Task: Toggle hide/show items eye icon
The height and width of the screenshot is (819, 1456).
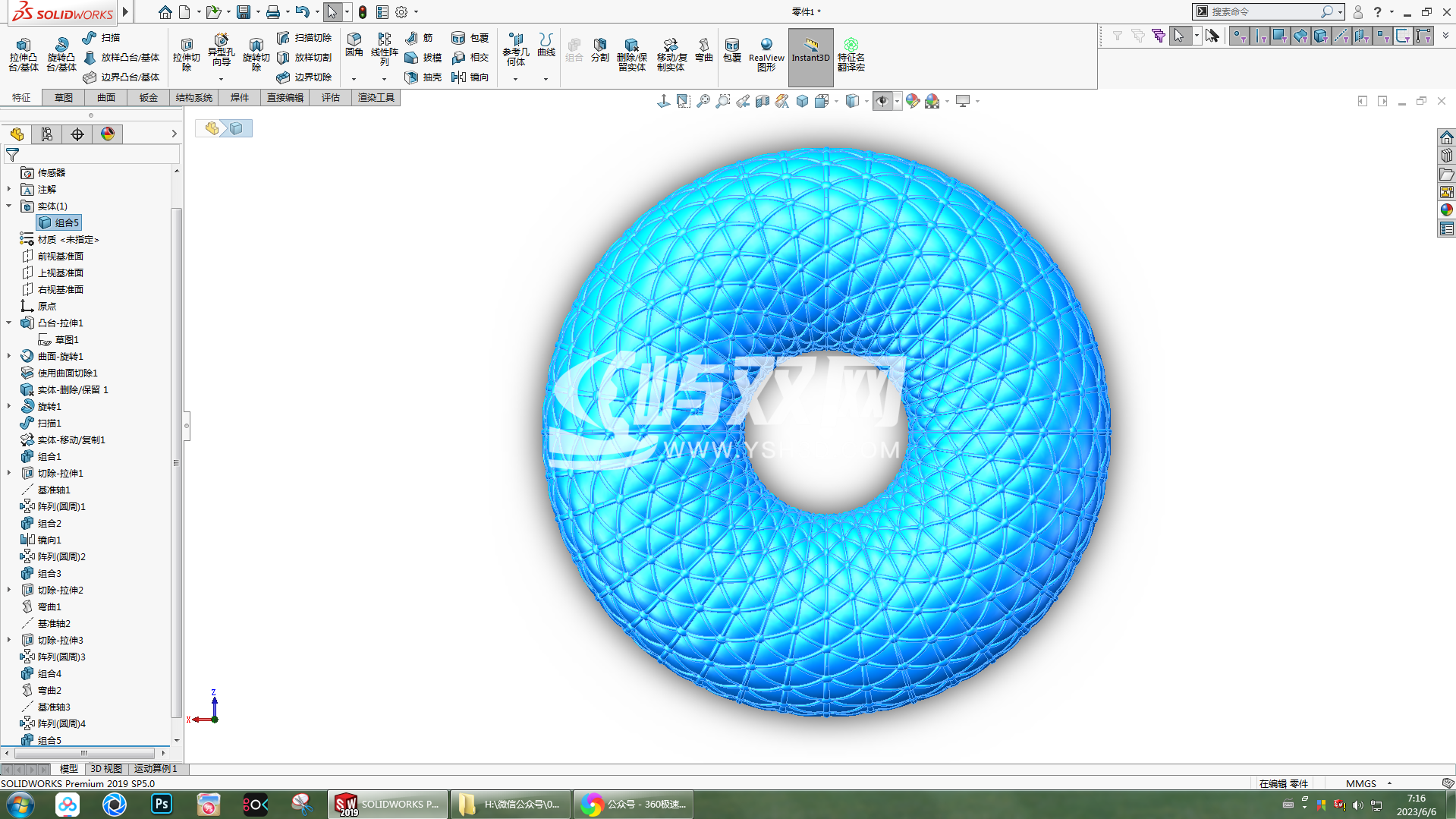Action: coord(882,101)
